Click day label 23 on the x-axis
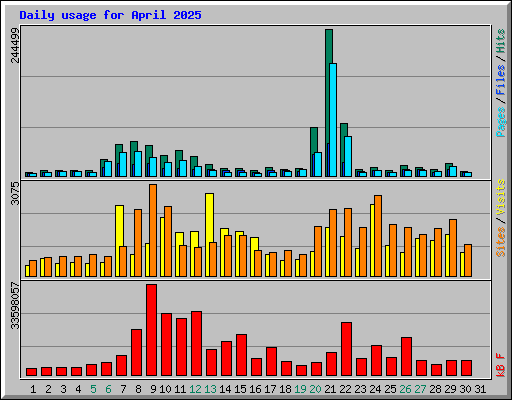The image size is (512, 400). point(360,389)
